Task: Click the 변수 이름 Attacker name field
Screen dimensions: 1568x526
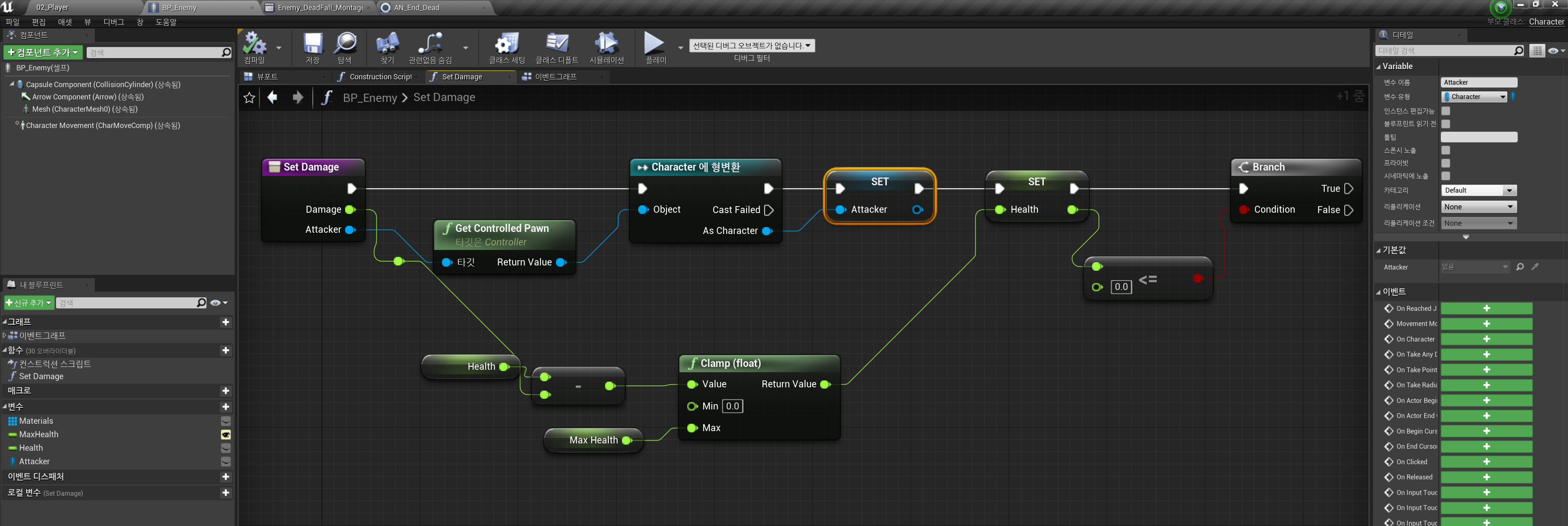Action: (x=1478, y=82)
